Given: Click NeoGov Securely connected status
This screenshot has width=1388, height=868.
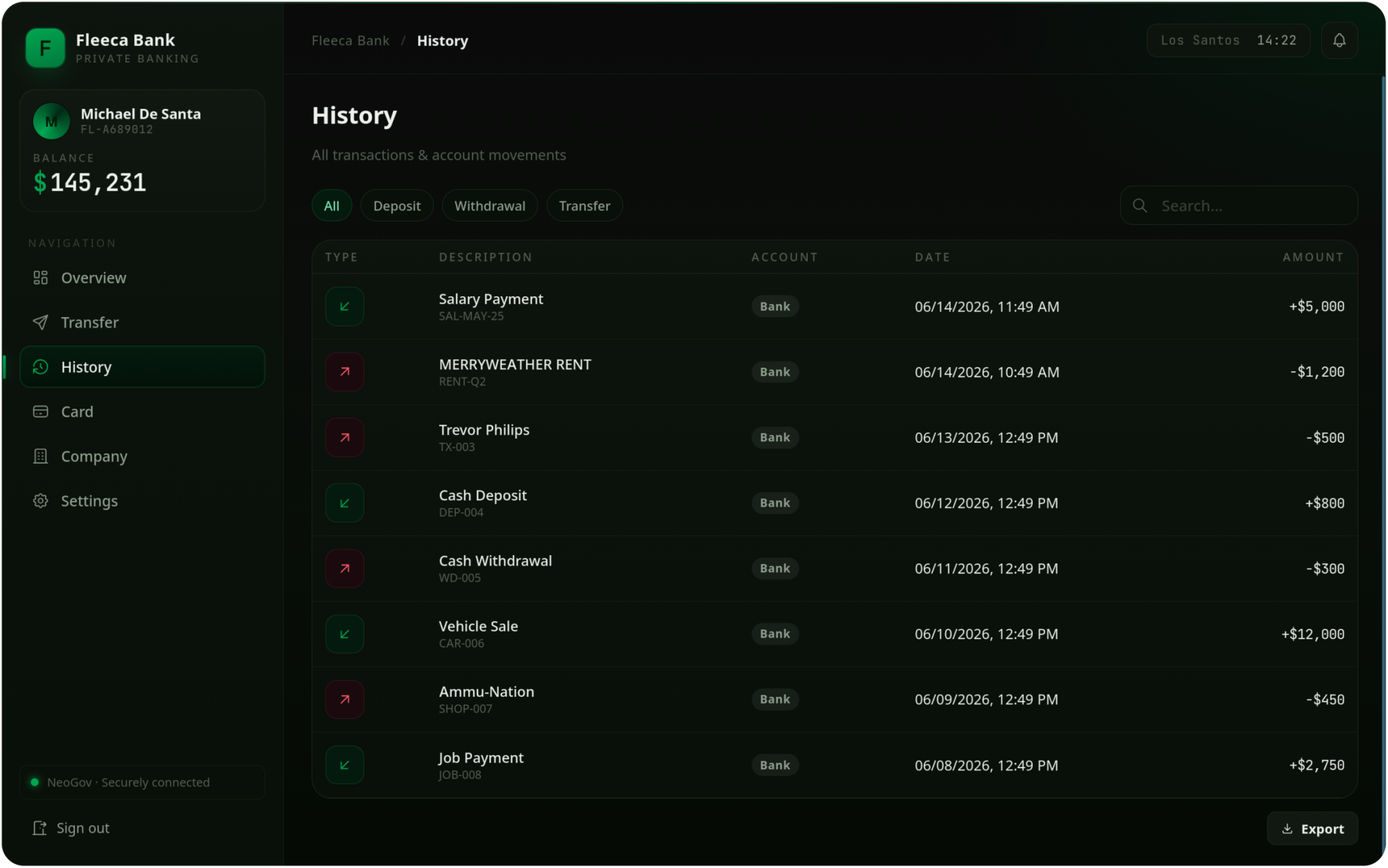Looking at the screenshot, I should coord(142,782).
